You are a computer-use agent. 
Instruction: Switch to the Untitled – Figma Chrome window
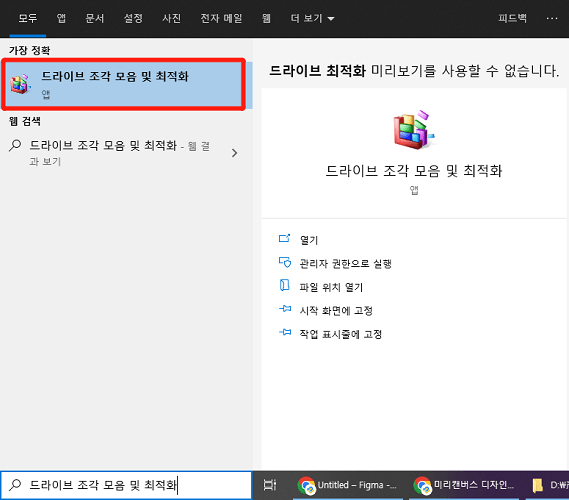pyautogui.click(x=348, y=485)
